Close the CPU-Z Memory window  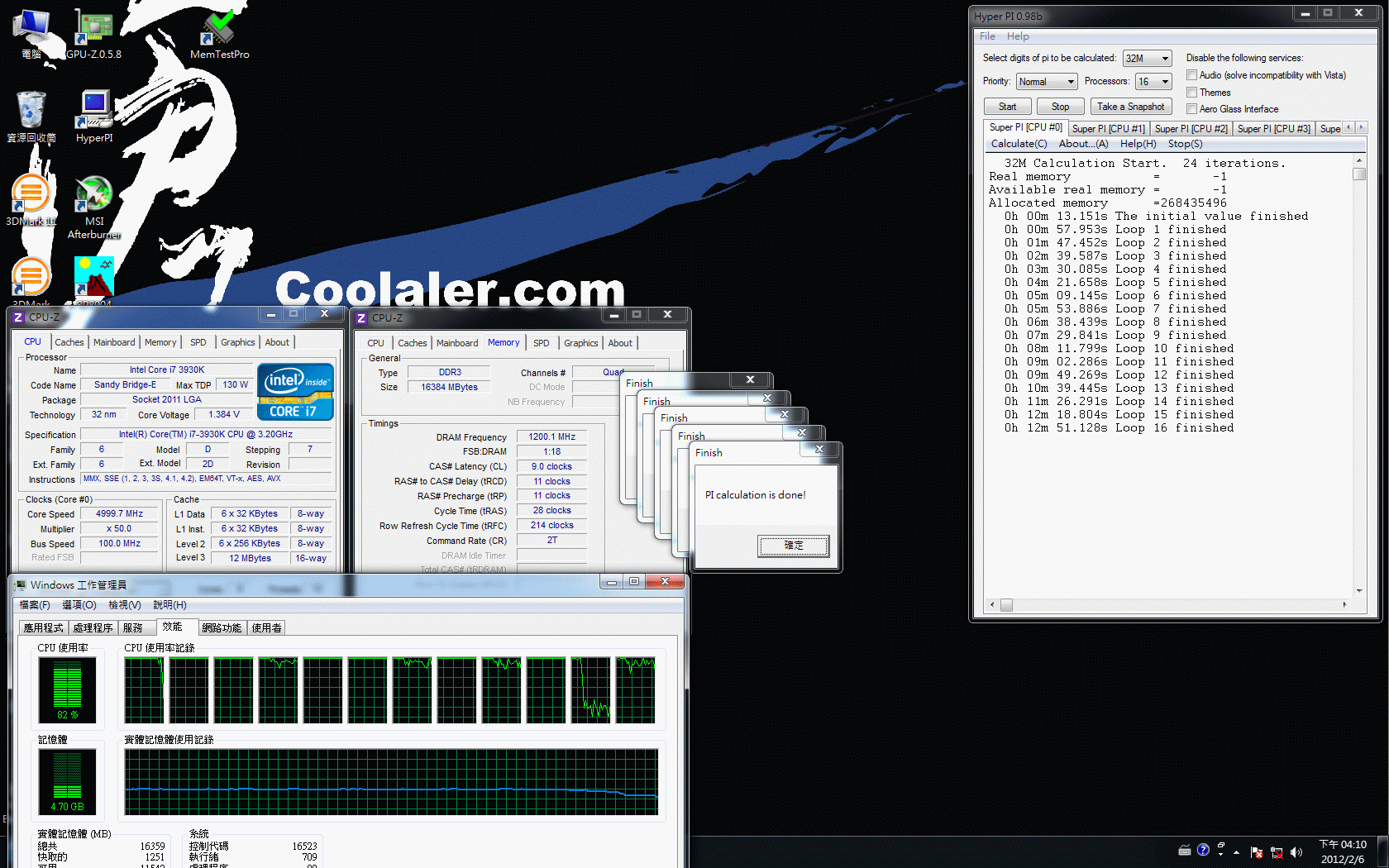(x=667, y=315)
